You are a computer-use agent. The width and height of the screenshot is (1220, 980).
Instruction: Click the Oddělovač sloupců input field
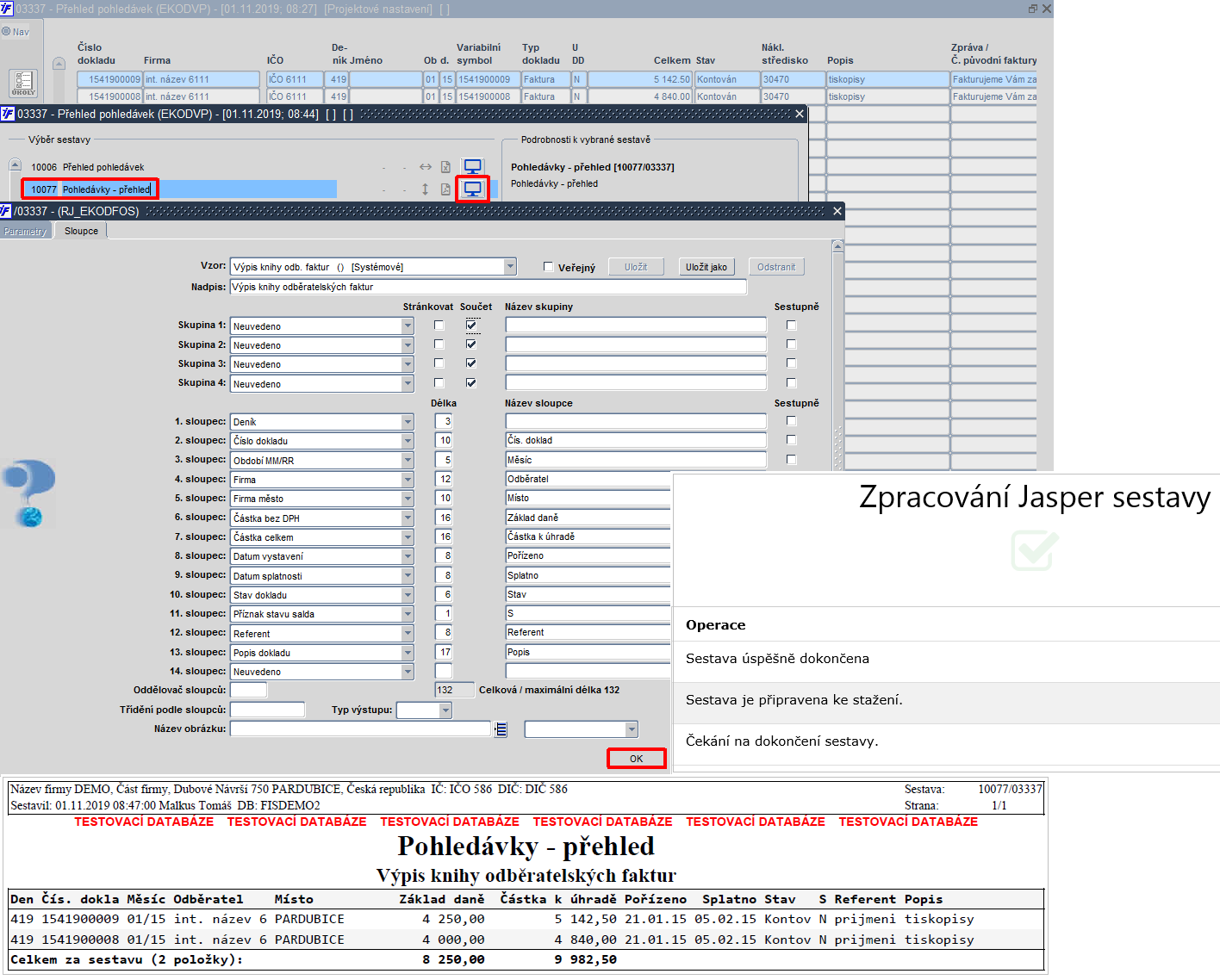pos(248,690)
